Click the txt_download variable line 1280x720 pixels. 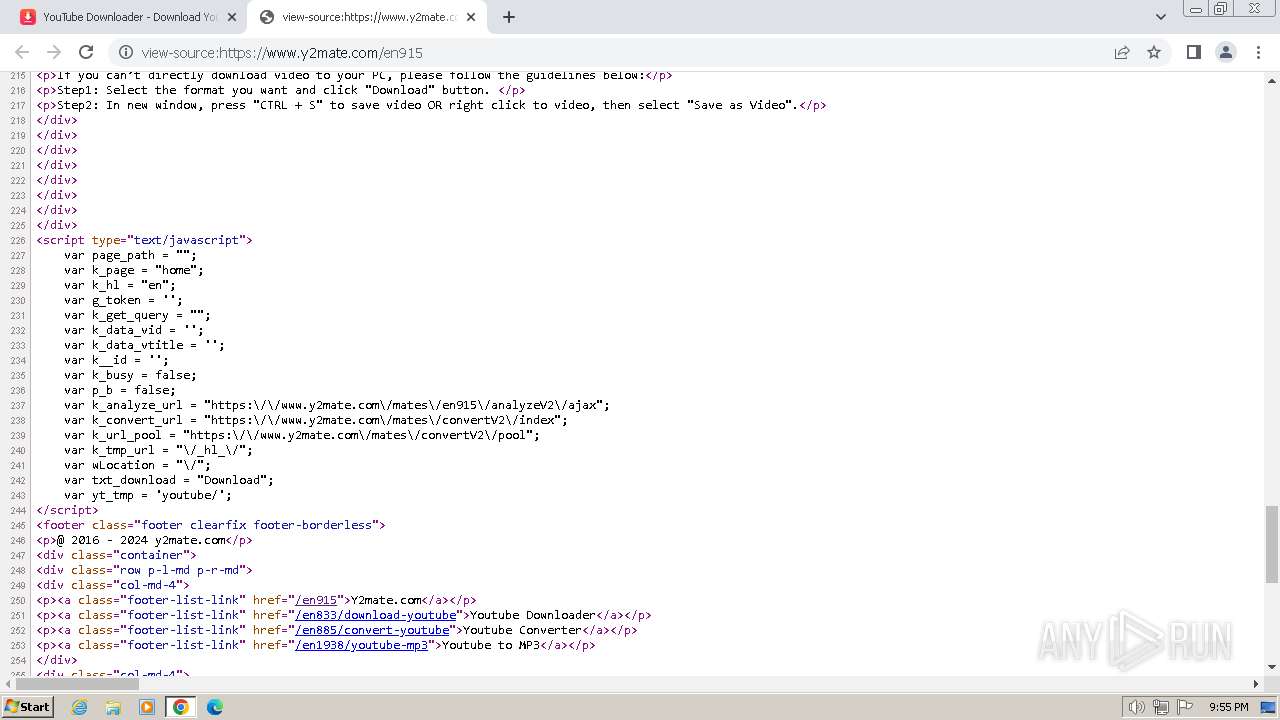(169, 480)
